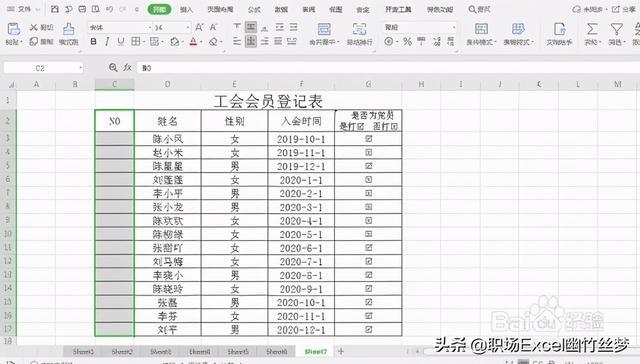Viewport: 640px width, 364px height.
Task: Click the Increase Decimal icon
Action: 437,41
